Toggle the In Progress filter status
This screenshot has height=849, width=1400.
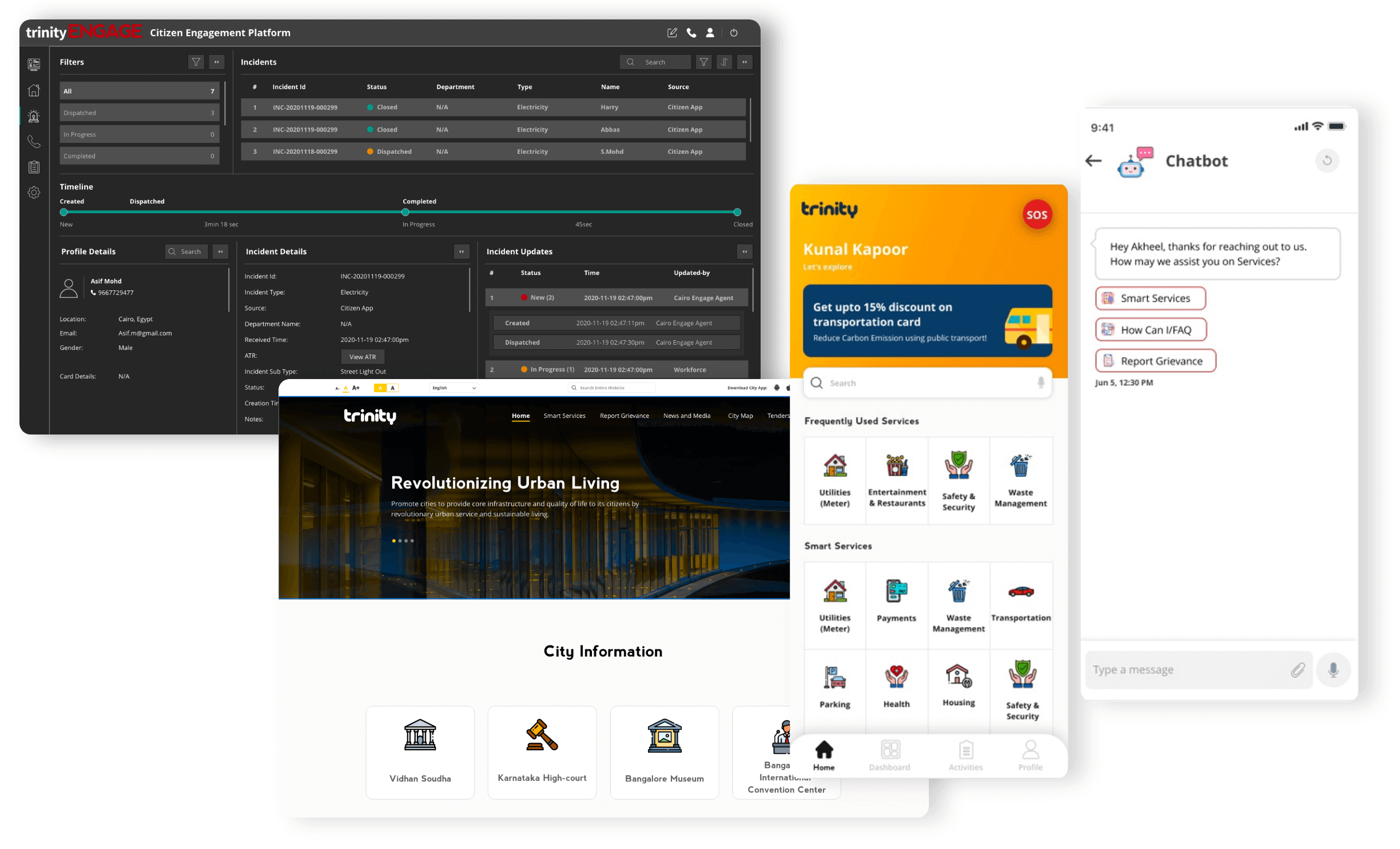(x=135, y=134)
